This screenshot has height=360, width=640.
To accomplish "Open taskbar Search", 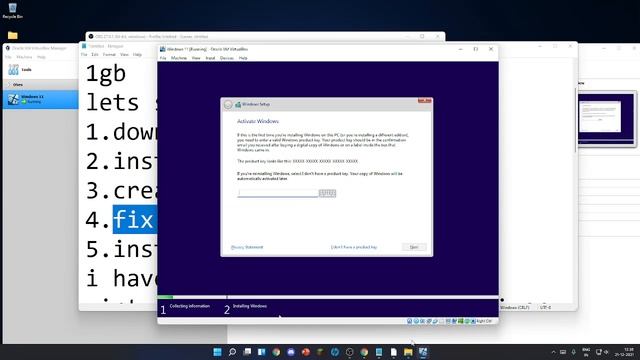I will 232,352.
